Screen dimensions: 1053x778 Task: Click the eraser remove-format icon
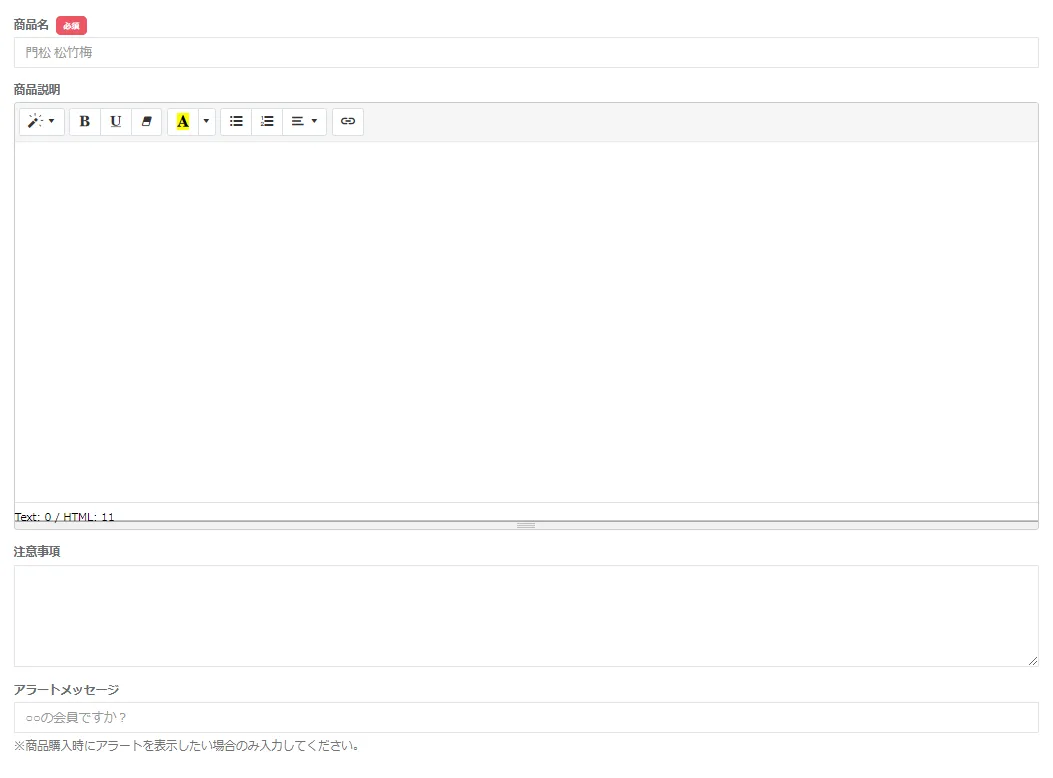pyautogui.click(x=147, y=121)
